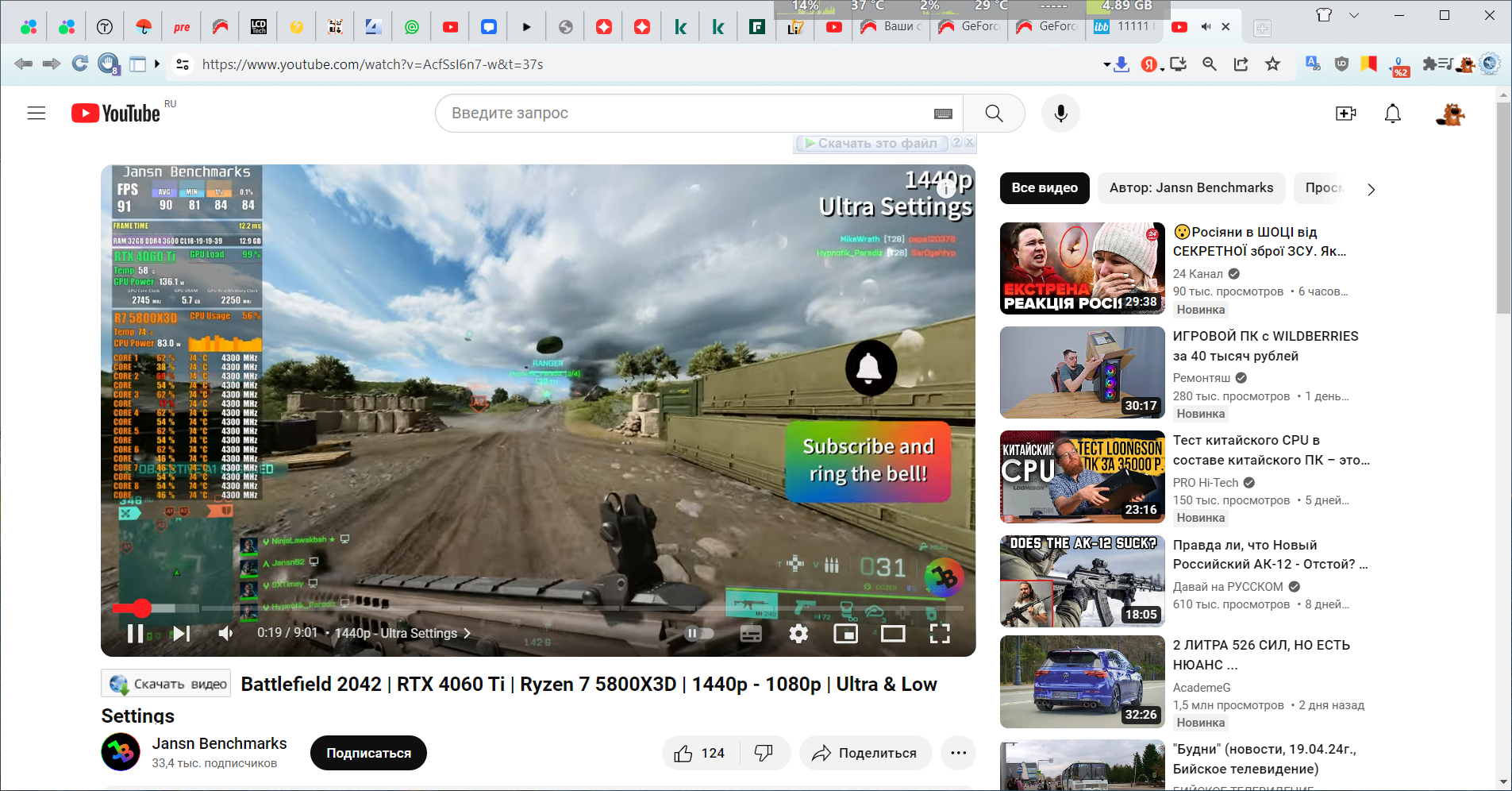Screen dimensions: 1512x791
Task: Open the account avatar menu on YouTube
Action: point(1451,114)
